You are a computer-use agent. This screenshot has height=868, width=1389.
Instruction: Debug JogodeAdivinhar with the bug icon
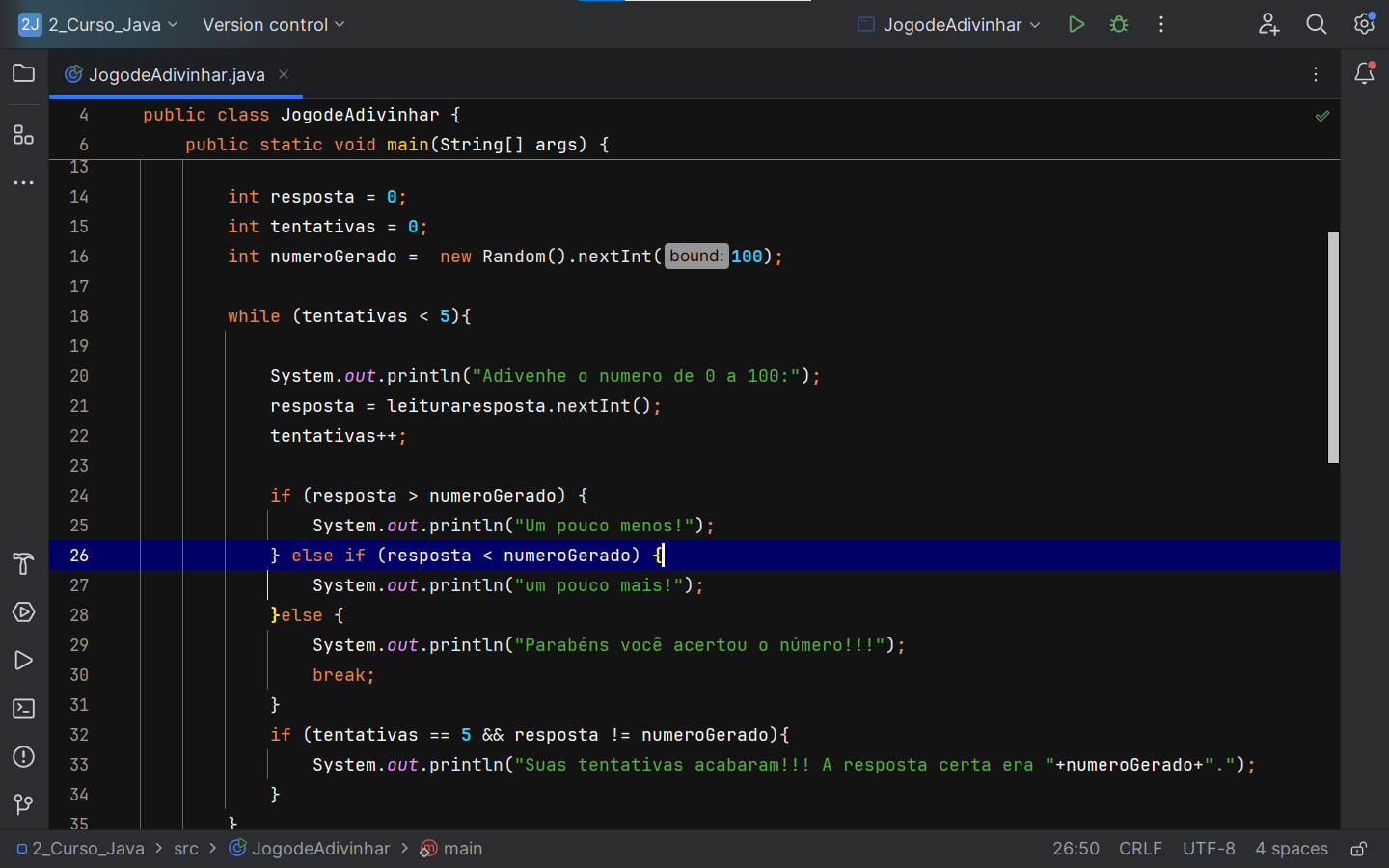[x=1119, y=24]
